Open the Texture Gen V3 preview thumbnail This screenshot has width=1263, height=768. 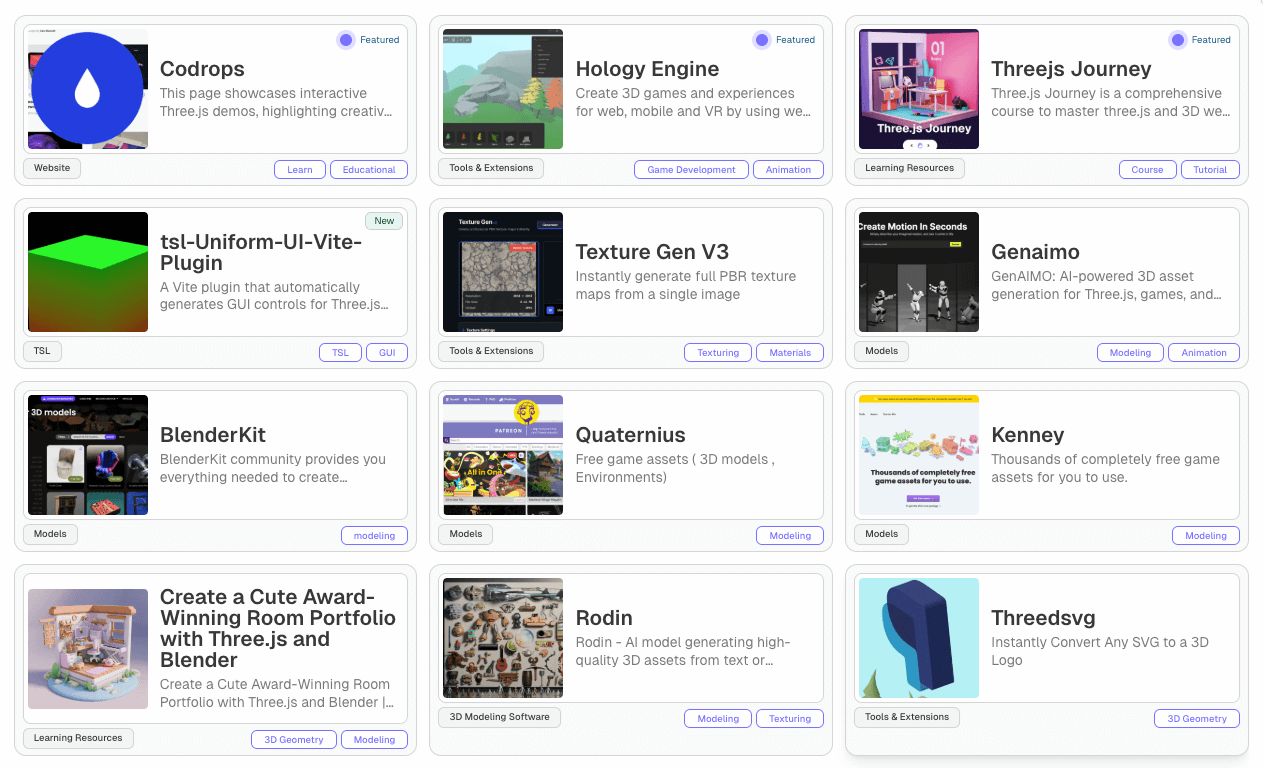[x=502, y=271]
